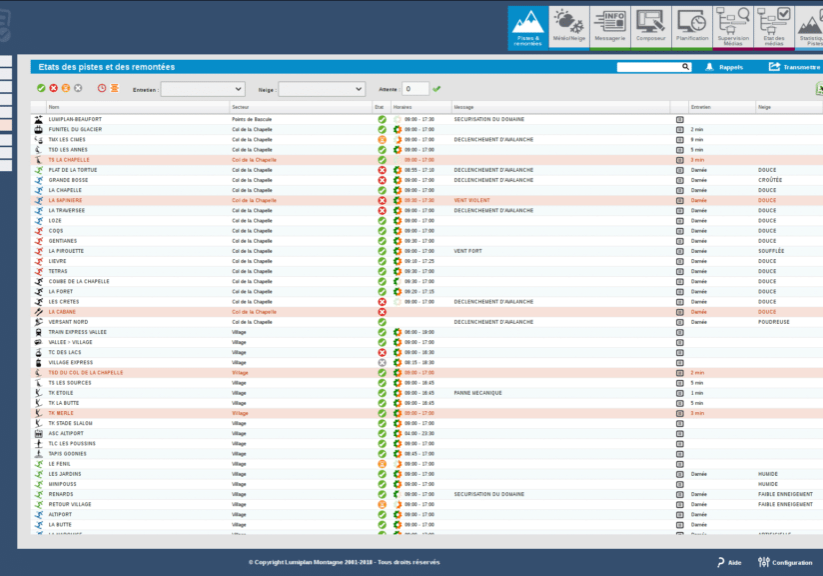This screenshot has height=576, width=823.
Task: Click the SOUFFLÉE snow value
Action: pyautogui.click(x=771, y=252)
